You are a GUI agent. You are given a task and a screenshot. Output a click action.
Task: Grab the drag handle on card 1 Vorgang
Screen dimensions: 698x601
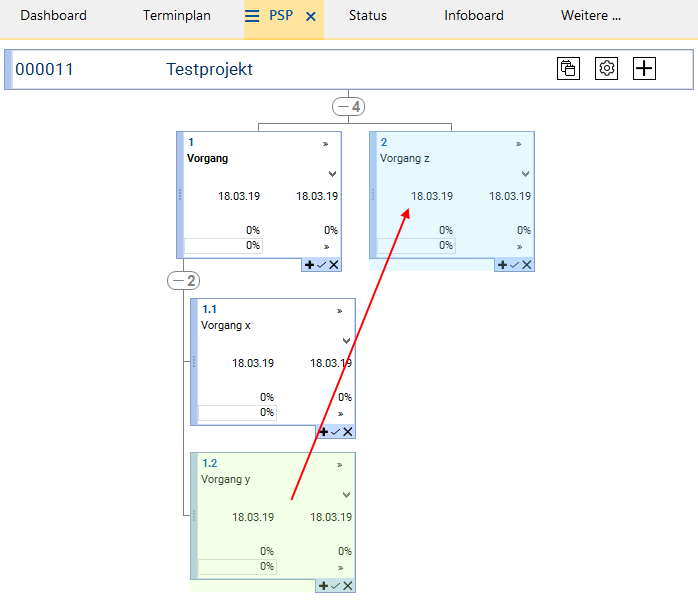(x=180, y=195)
